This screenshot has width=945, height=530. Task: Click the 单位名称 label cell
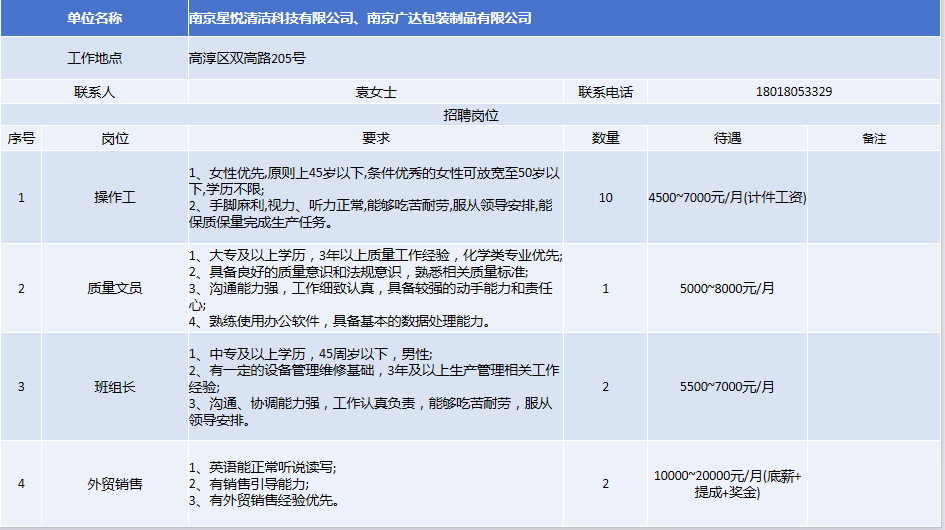(94, 18)
